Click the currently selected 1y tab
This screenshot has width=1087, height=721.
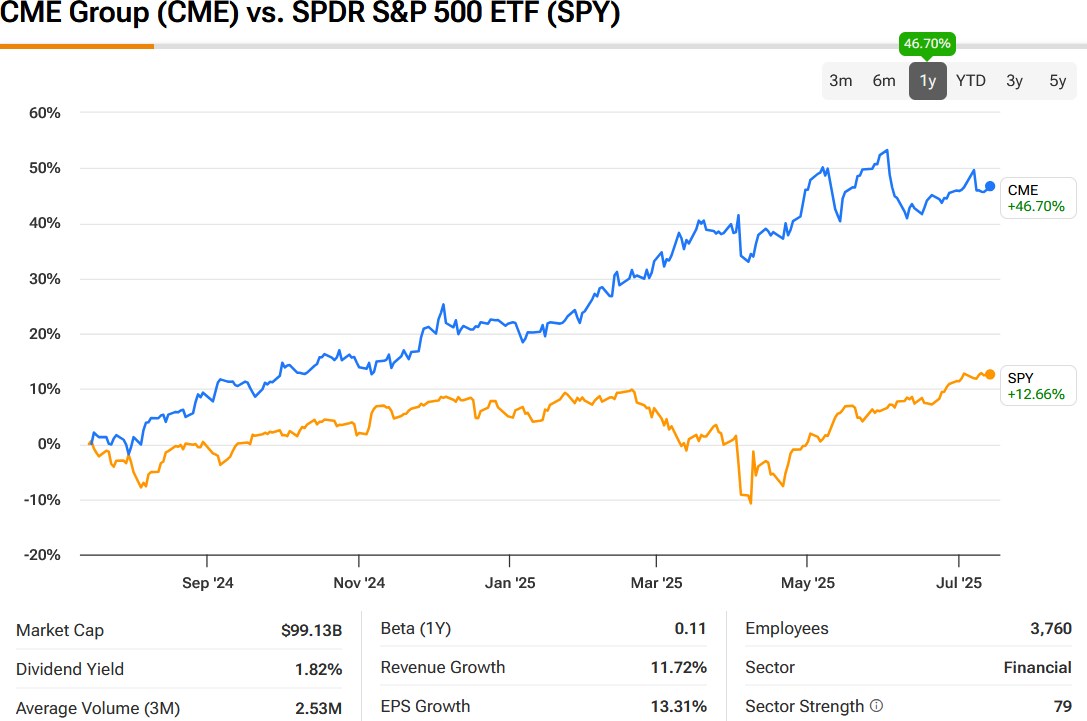point(927,81)
